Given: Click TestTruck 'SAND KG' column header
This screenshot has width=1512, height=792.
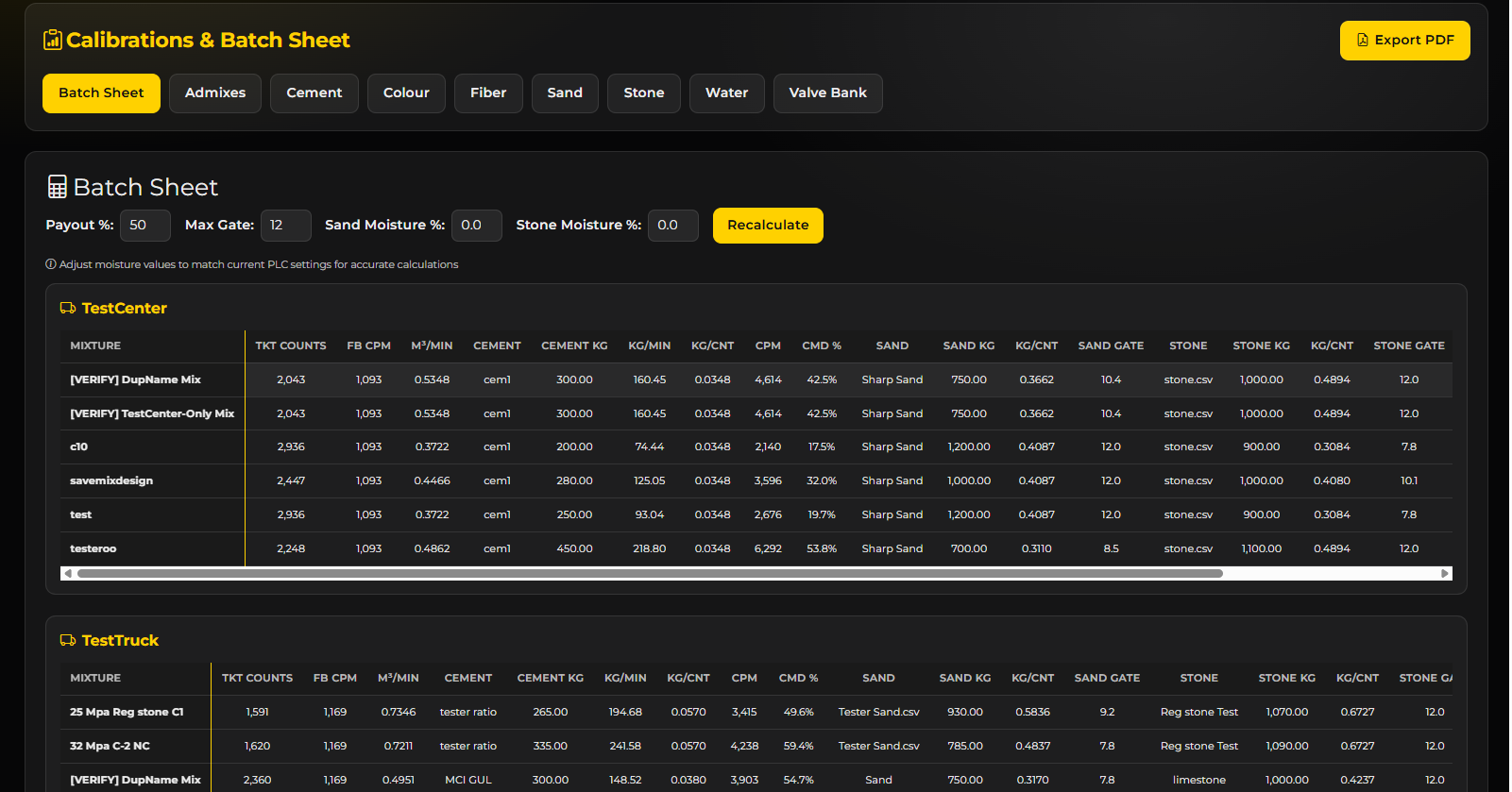Looking at the screenshot, I should coord(965,678).
